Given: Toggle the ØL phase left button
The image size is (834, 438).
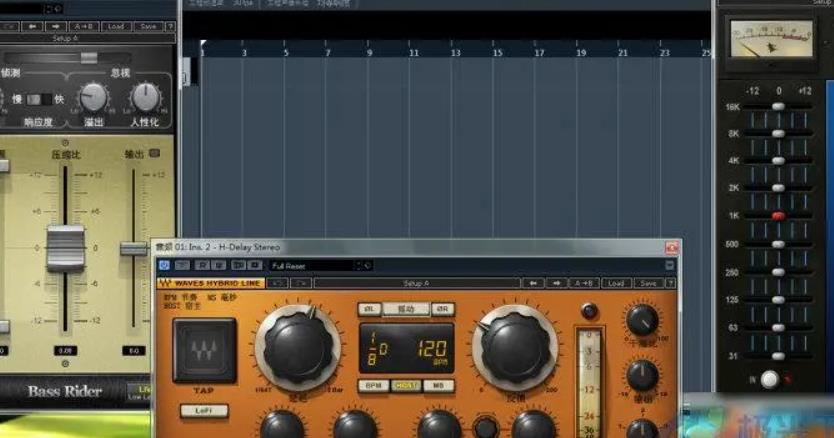Looking at the screenshot, I should [x=370, y=309].
